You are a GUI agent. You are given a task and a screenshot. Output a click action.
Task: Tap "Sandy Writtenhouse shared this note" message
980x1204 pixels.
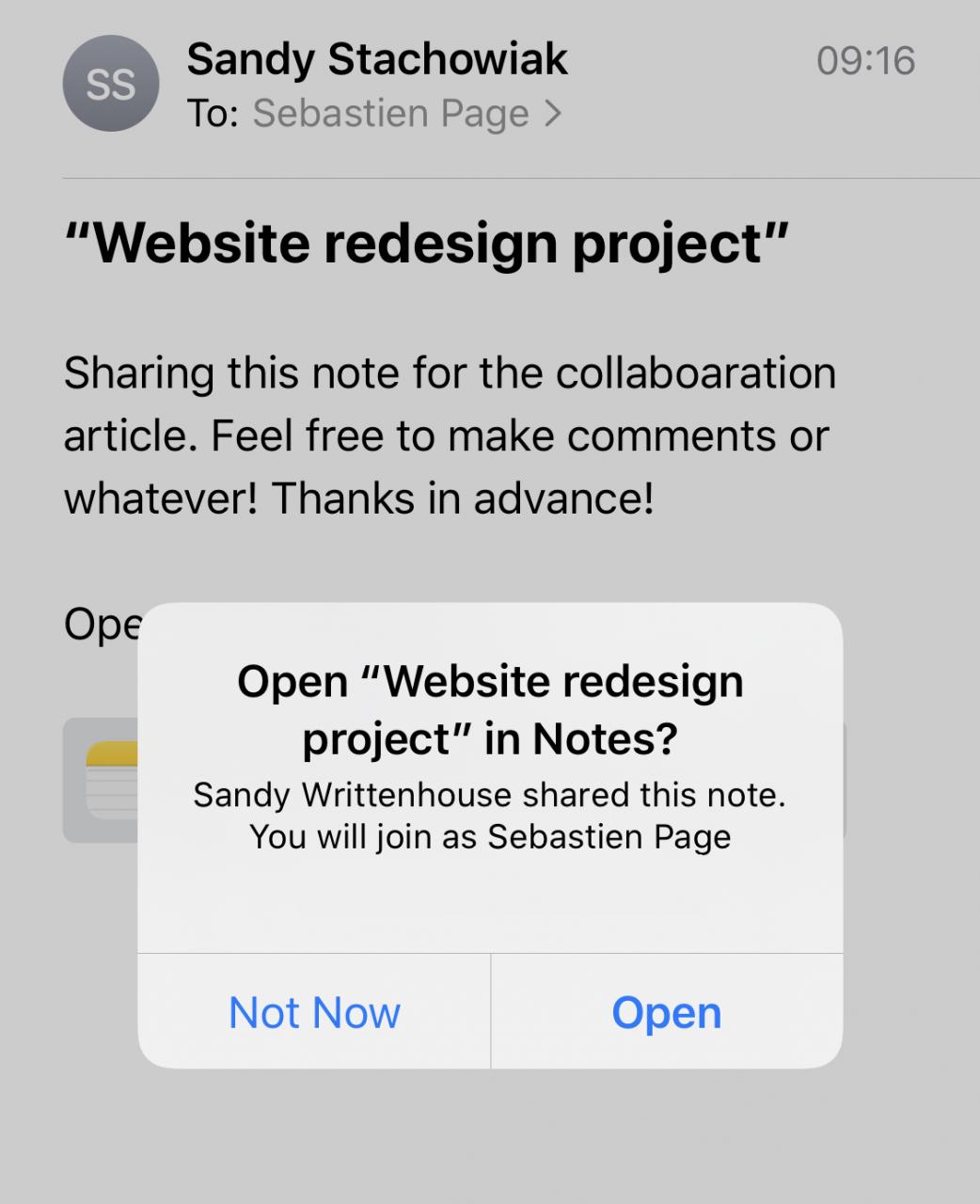click(489, 795)
